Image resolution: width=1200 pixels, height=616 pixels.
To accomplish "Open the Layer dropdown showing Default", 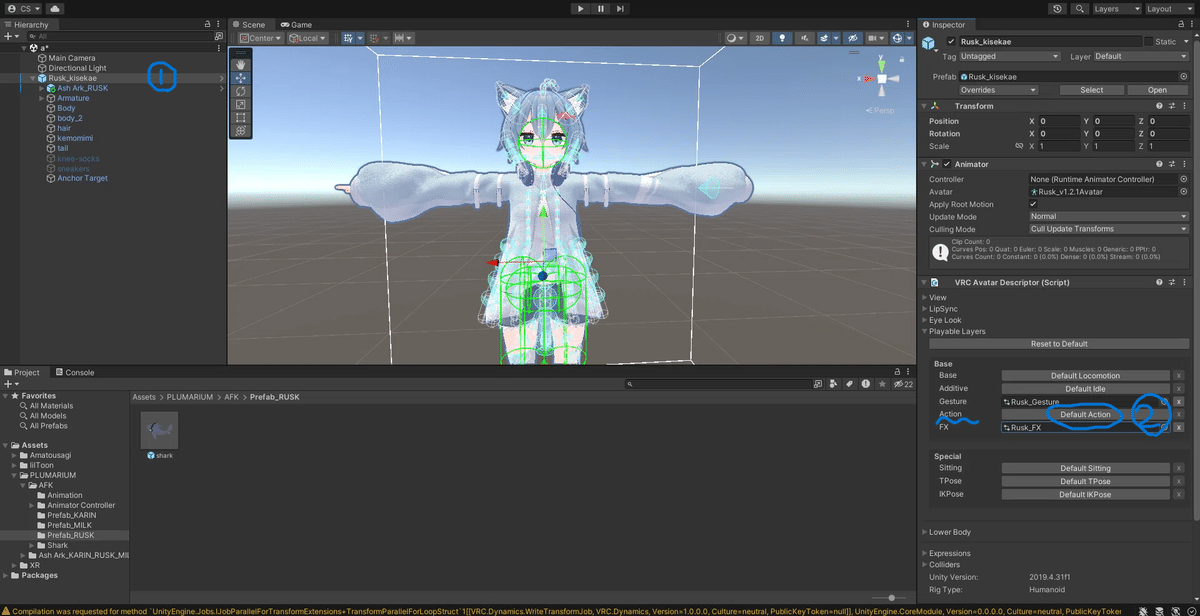I will point(1141,56).
